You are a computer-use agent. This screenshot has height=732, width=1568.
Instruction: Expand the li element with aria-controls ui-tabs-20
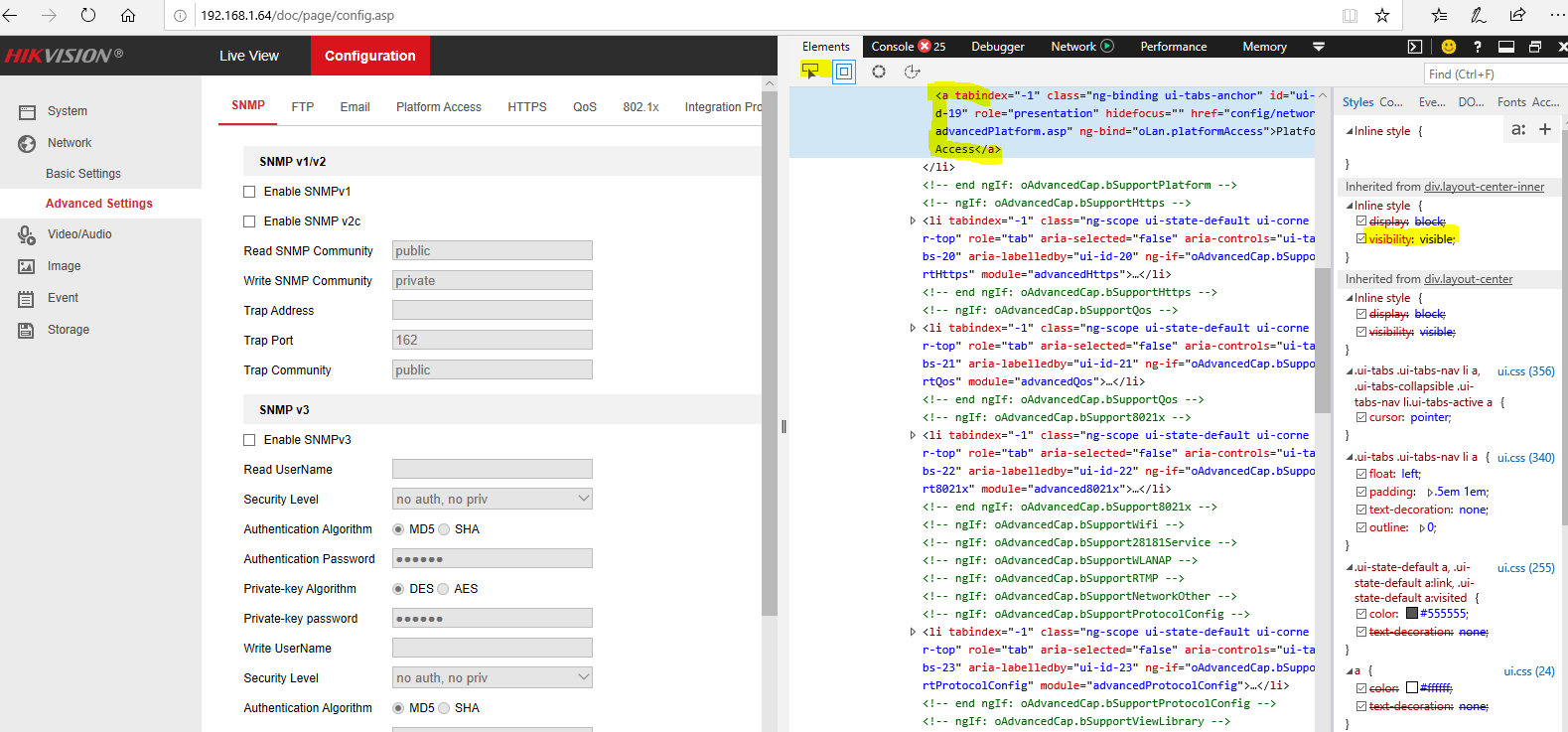pyautogui.click(x=913, y=220)
